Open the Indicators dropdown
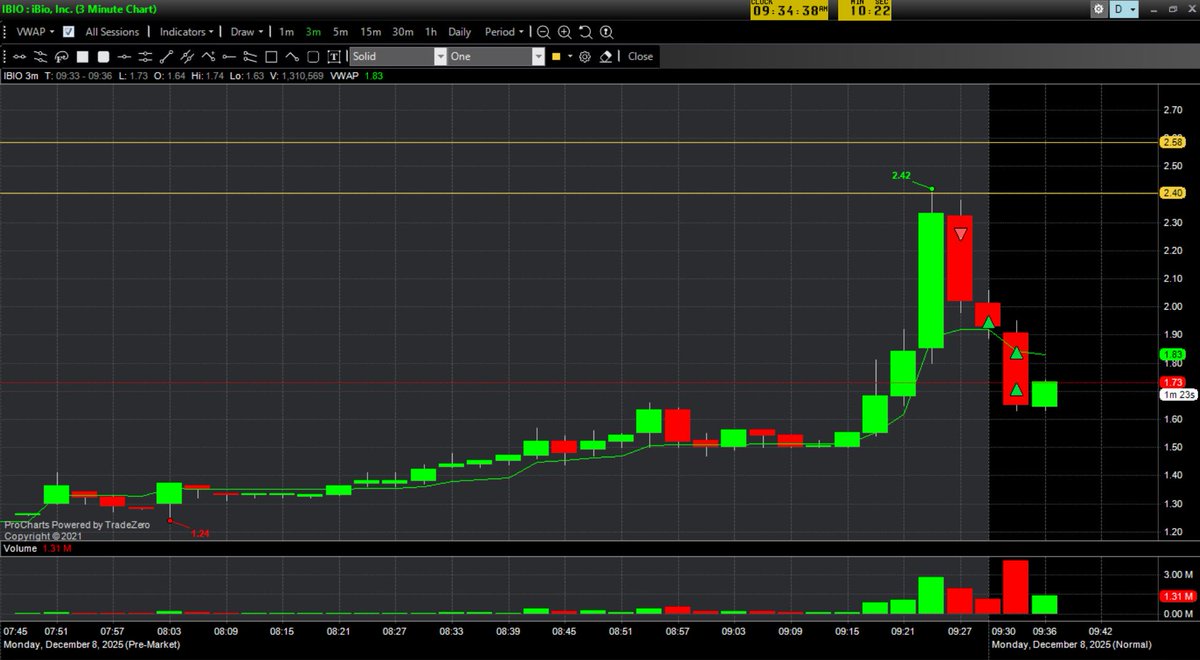 [x=189, y=32]
